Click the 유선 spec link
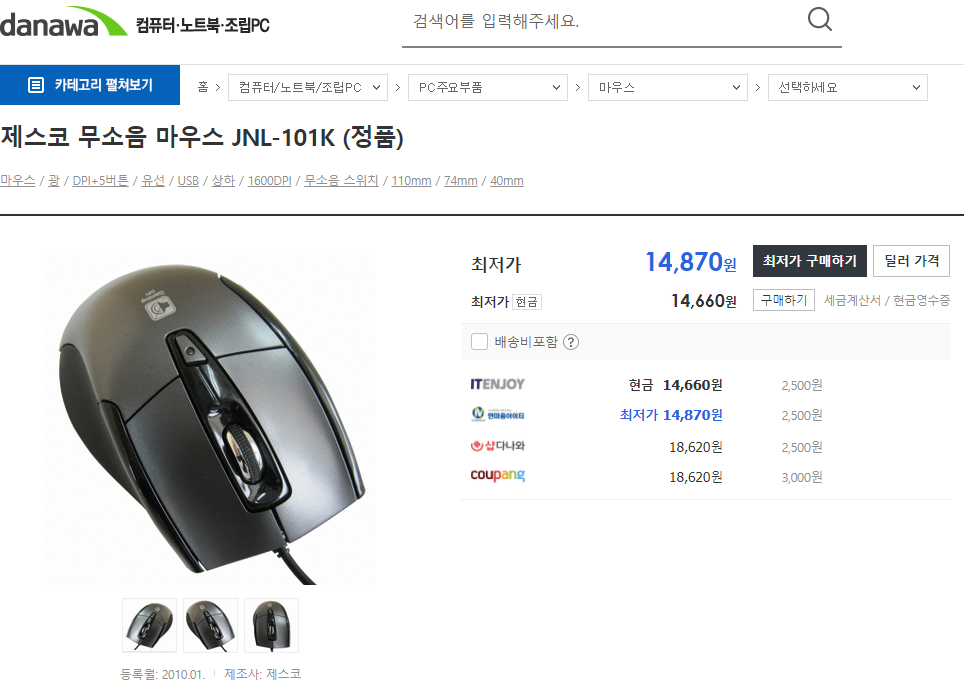The image size is (964, 691). click(153, 181)
